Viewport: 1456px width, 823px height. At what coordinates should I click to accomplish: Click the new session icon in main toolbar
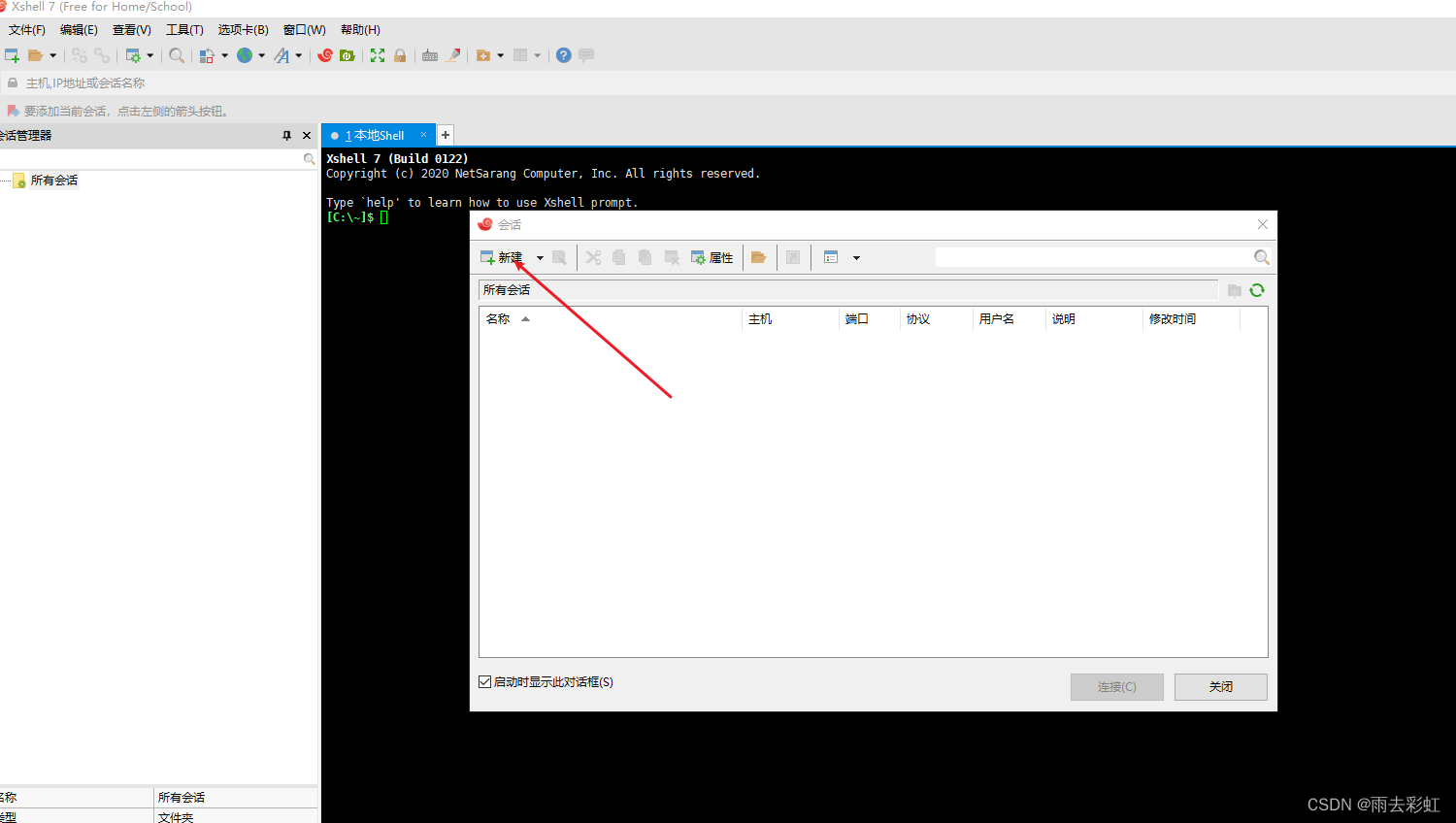point(12,55)
